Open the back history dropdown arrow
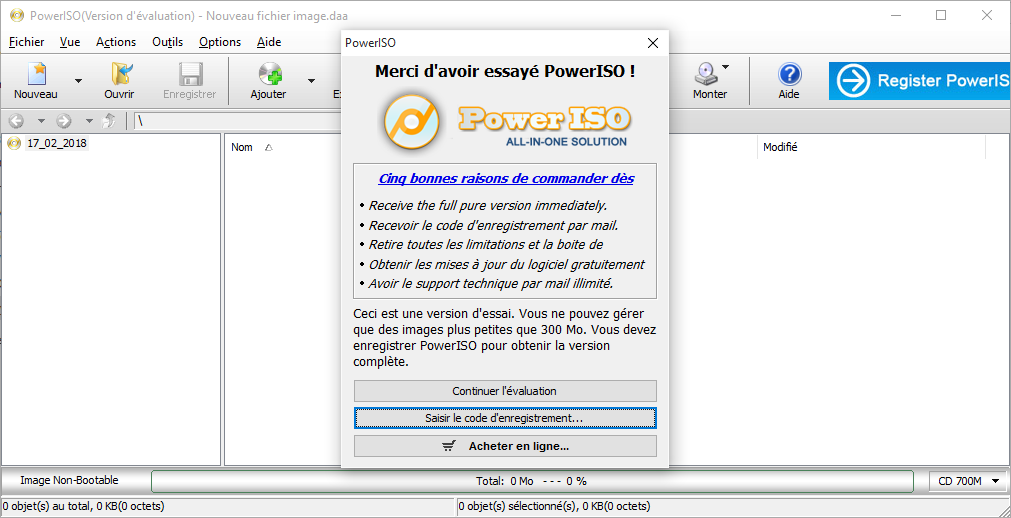 tap(41, 121)
